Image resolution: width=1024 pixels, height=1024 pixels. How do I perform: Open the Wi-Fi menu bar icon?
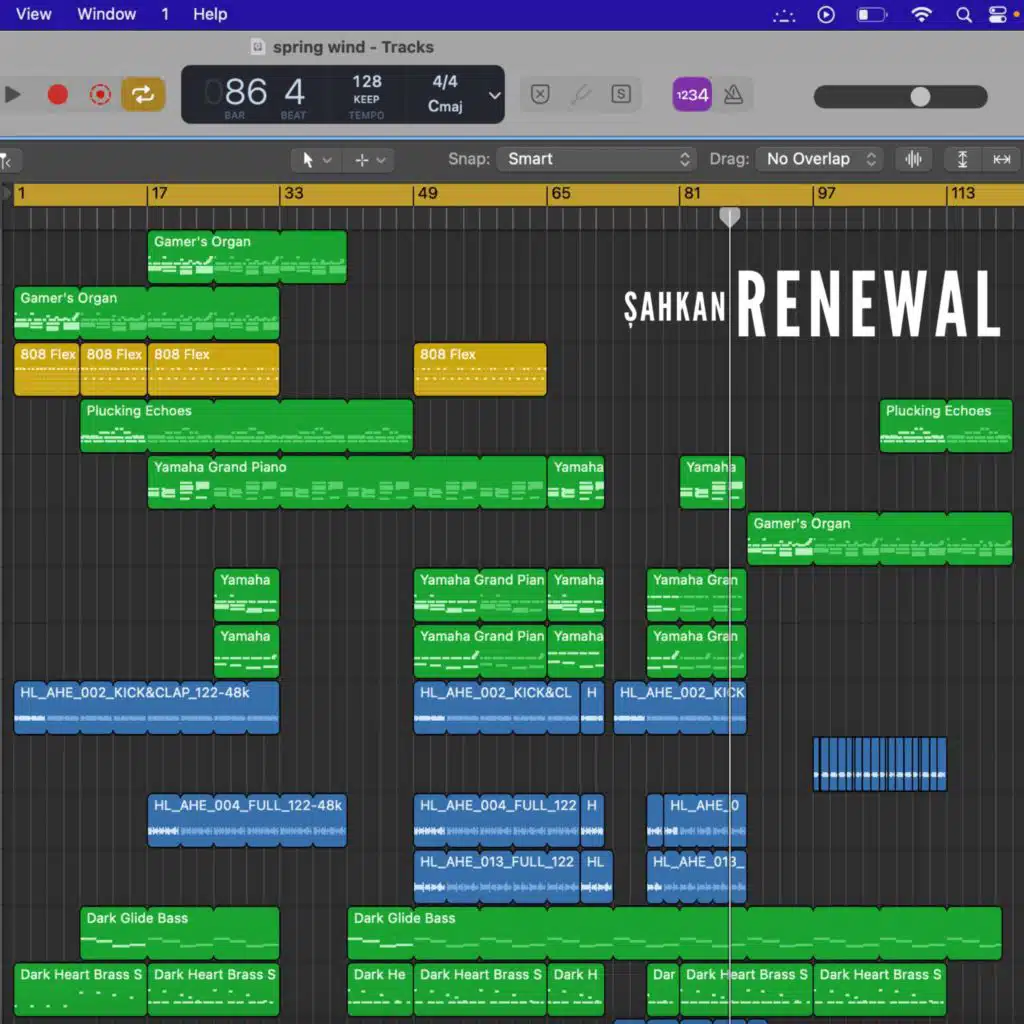pos(921,14)
